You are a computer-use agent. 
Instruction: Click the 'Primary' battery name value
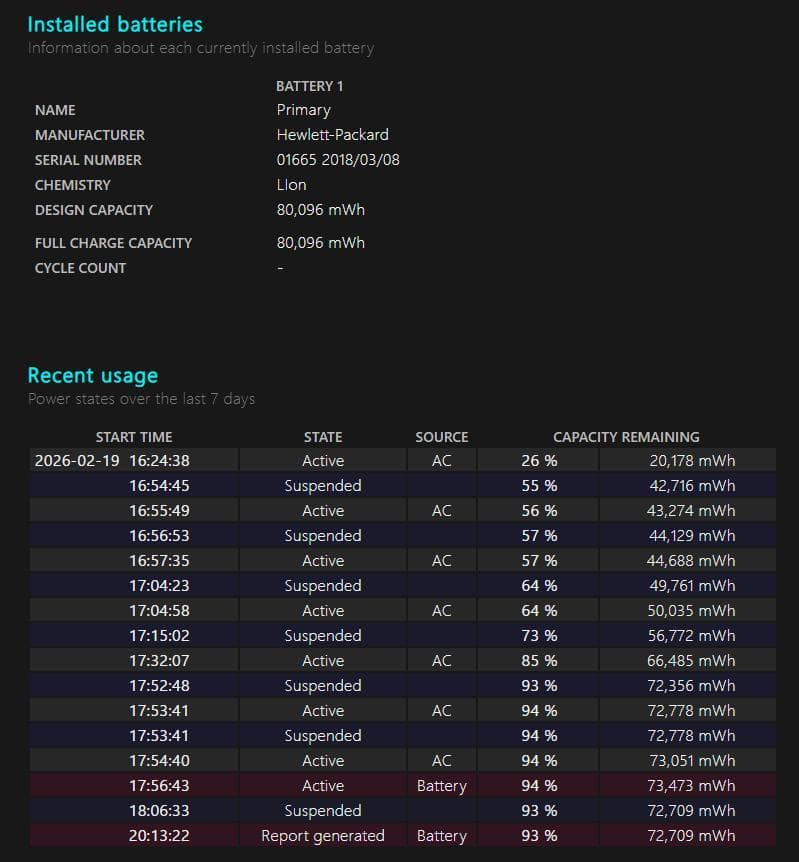click(x=303, y=110)
